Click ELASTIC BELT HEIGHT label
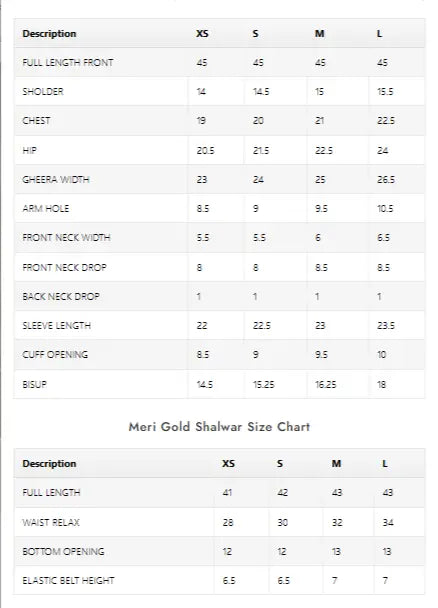 coord(68,580)
